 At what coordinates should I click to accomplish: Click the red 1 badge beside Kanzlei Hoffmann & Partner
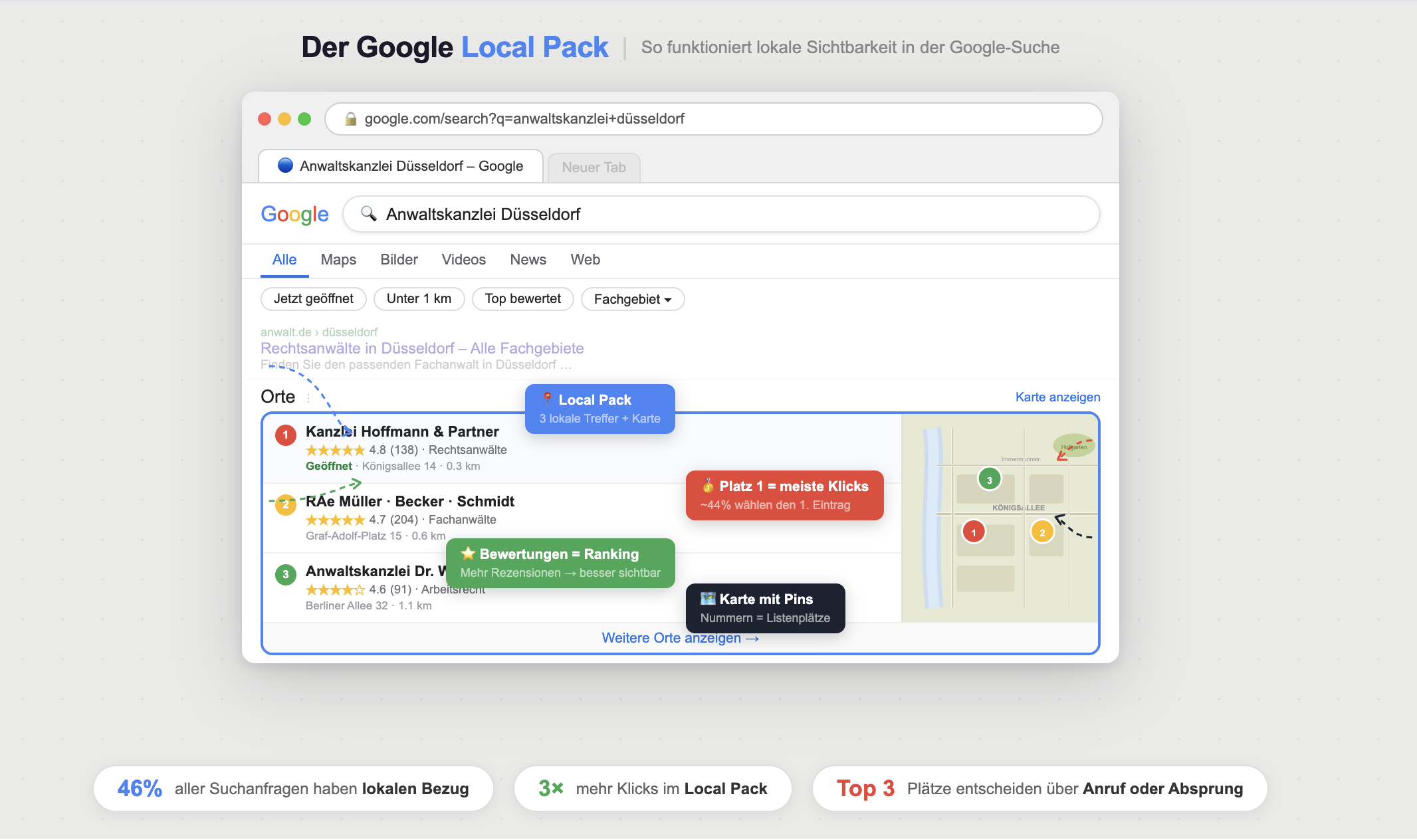(x=286, y=435)
